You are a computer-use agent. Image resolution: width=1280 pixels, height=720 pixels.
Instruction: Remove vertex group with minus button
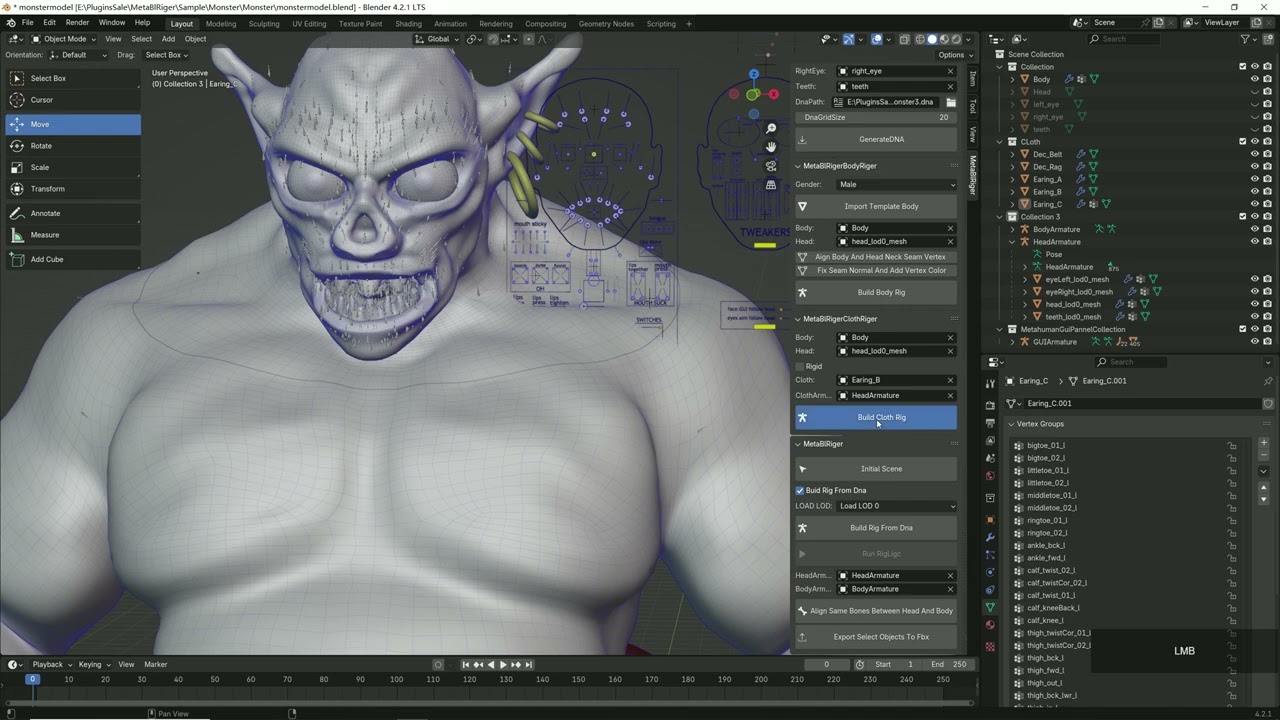(x=1264, y=455)
